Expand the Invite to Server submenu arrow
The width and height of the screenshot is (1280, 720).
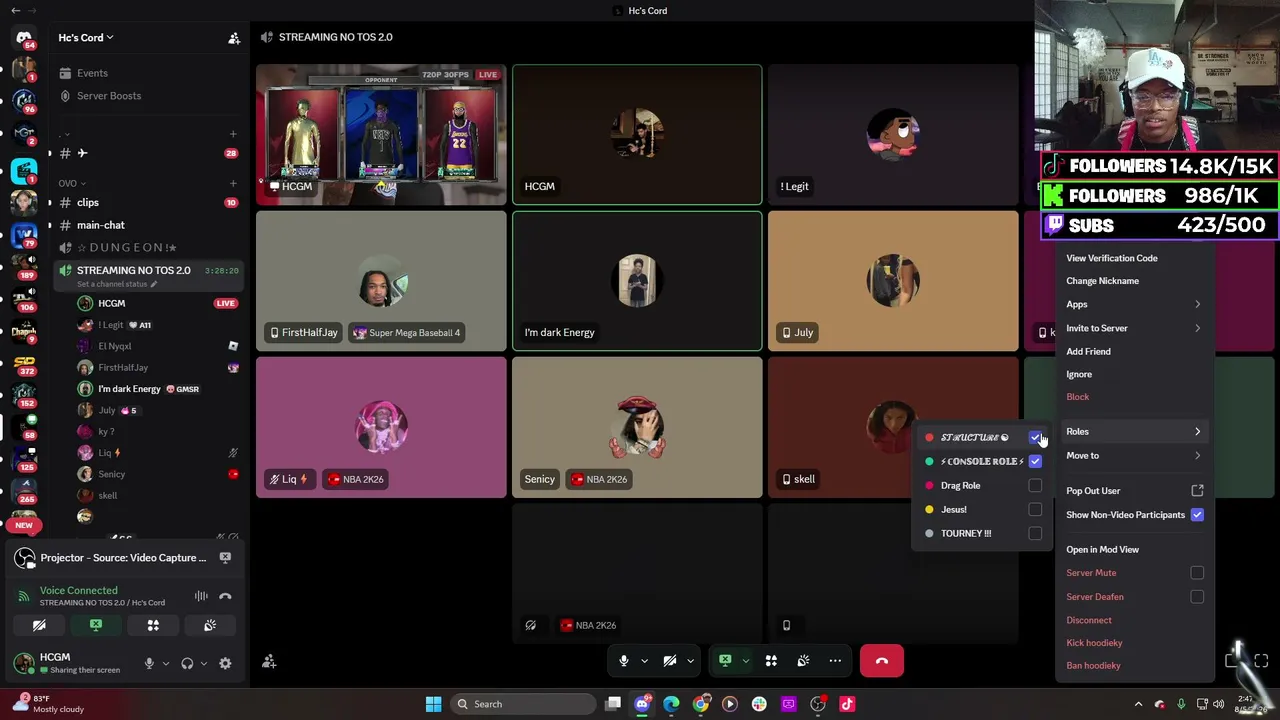click(x=1197, y=328)
